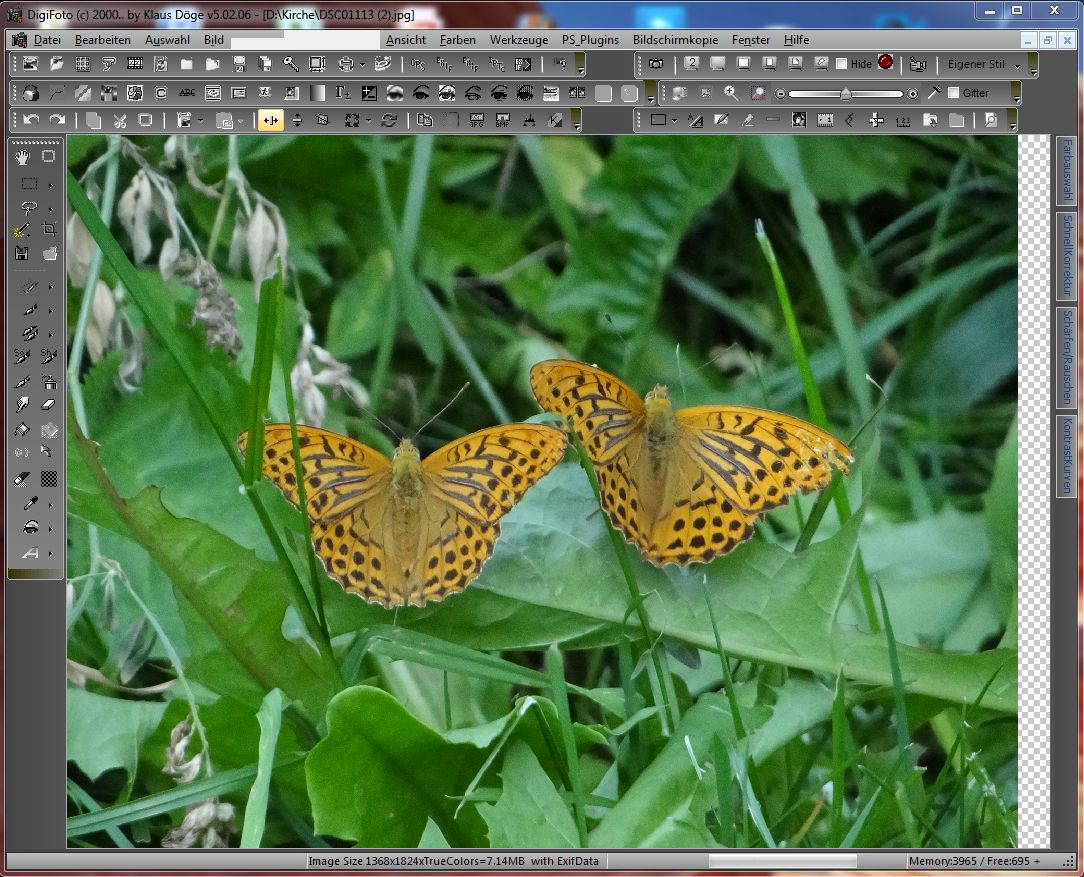Select the Crop tool in toolbox
This screenshot has width=1084, height=877.
click(x=49, y=230)
